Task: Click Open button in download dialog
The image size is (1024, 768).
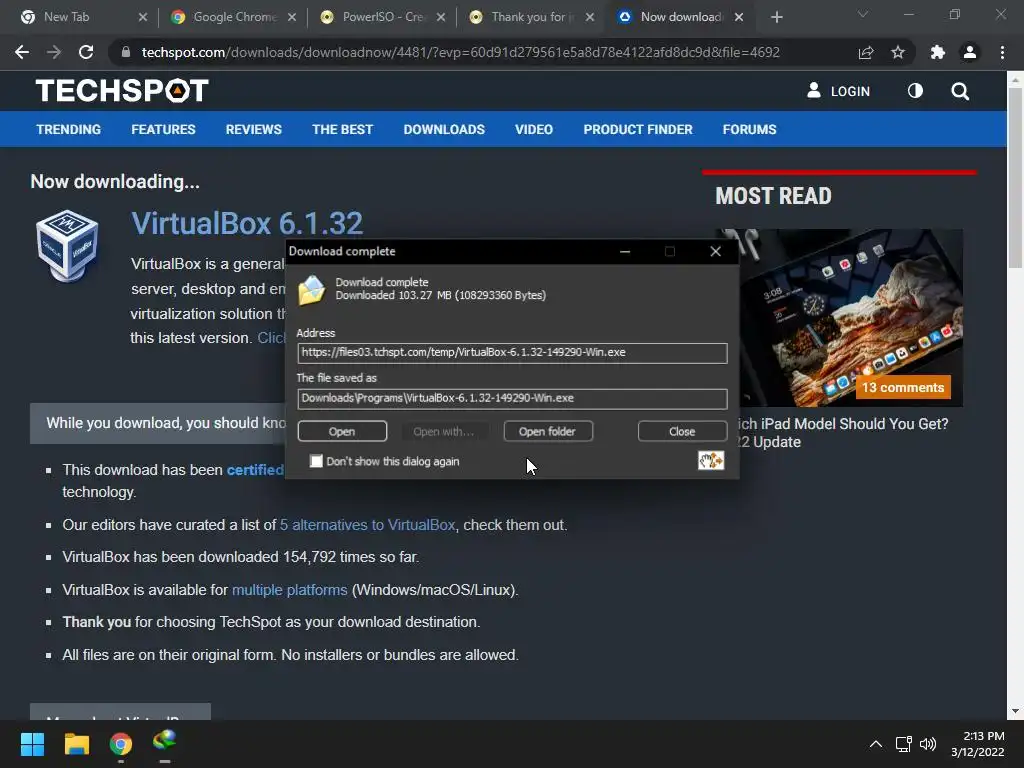Action: pos(342,431)
